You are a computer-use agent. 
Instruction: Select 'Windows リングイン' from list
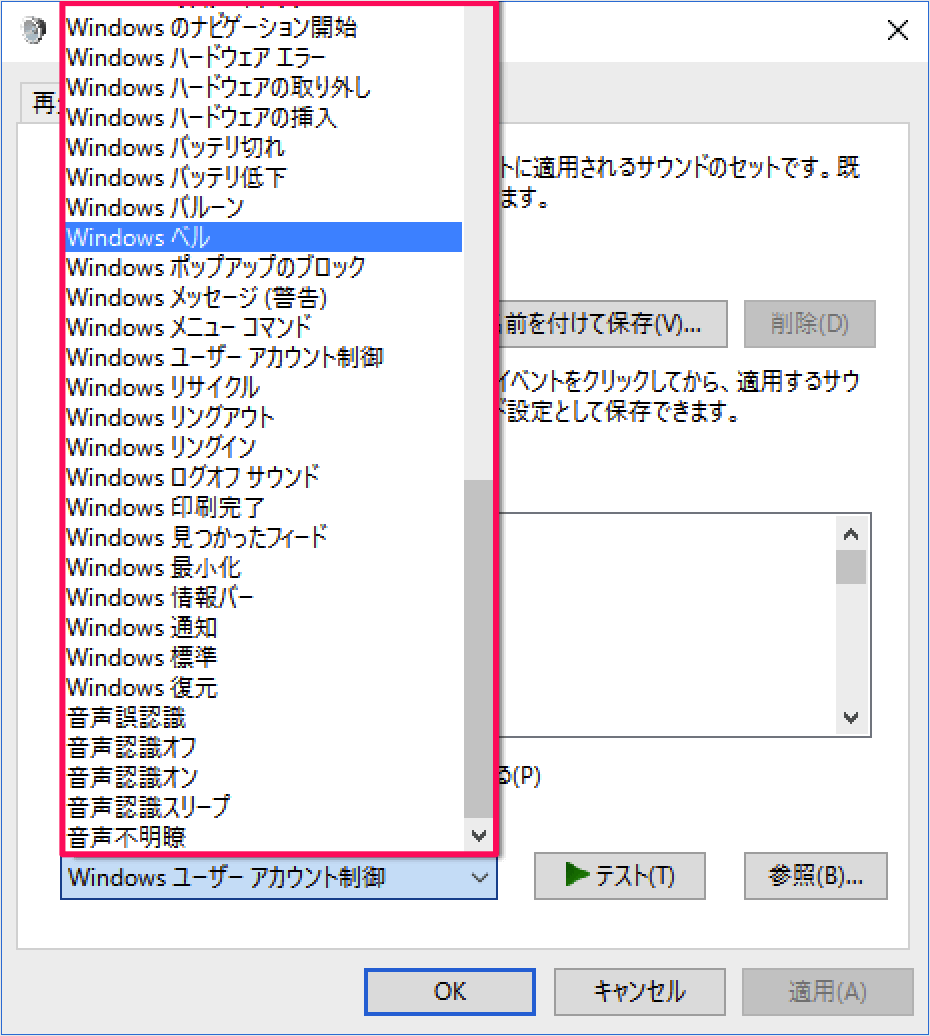pyautogui.click(x=264, y=447)
